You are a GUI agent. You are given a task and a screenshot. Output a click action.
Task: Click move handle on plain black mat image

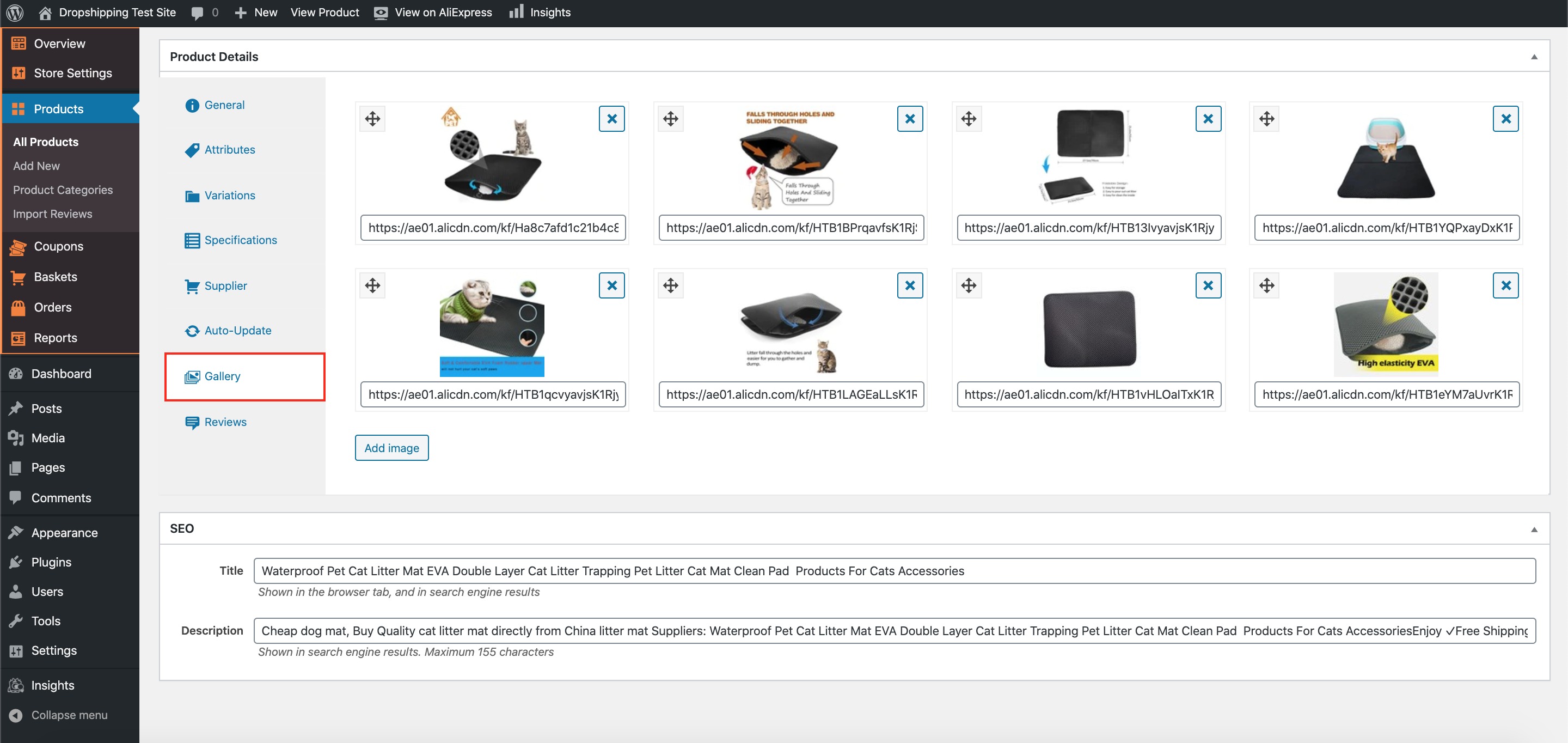click(969, 285)
